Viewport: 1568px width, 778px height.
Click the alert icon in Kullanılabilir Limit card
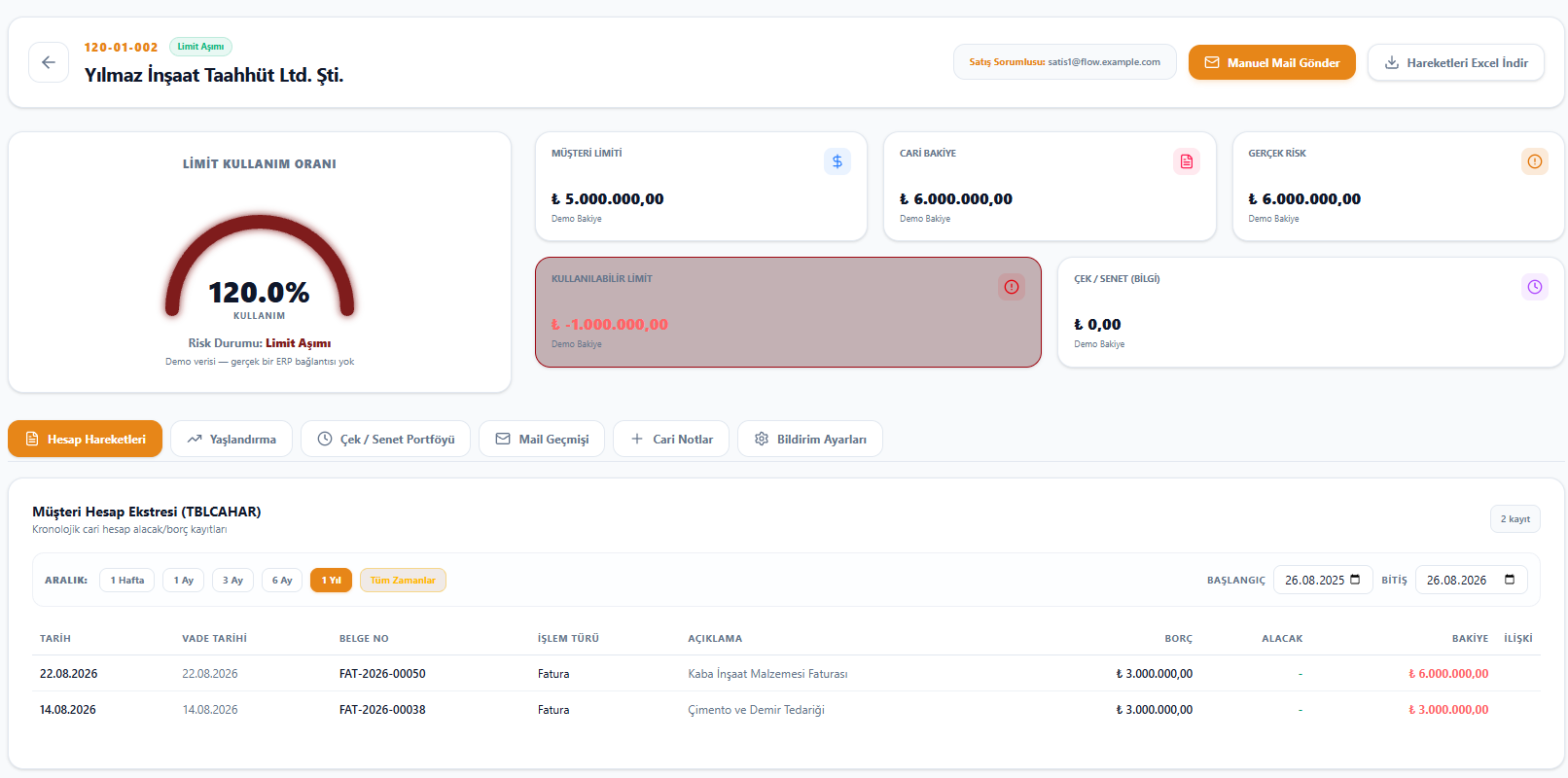click(x=1012, y=287)
